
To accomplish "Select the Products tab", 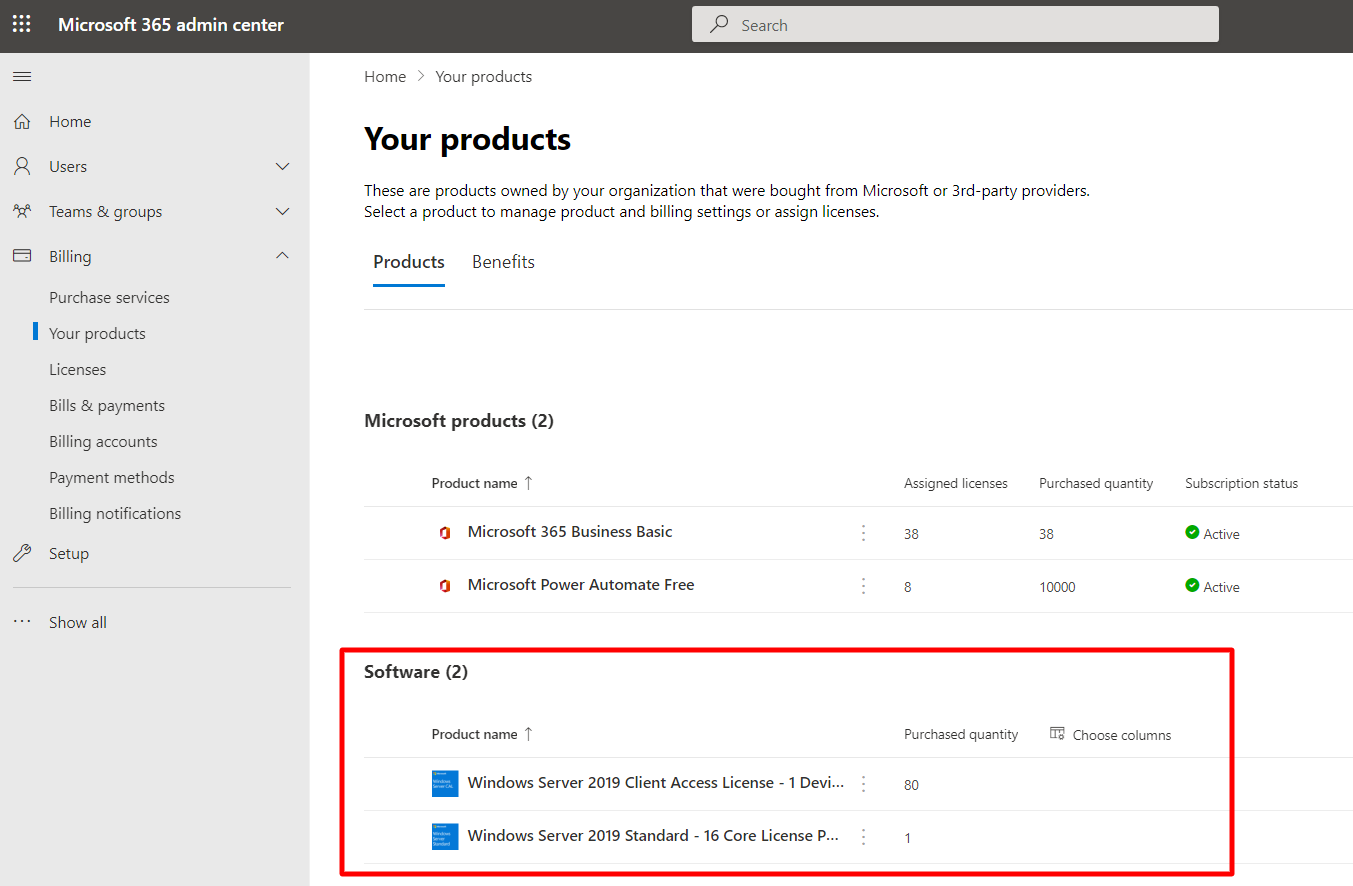I will tap(408, 262).
